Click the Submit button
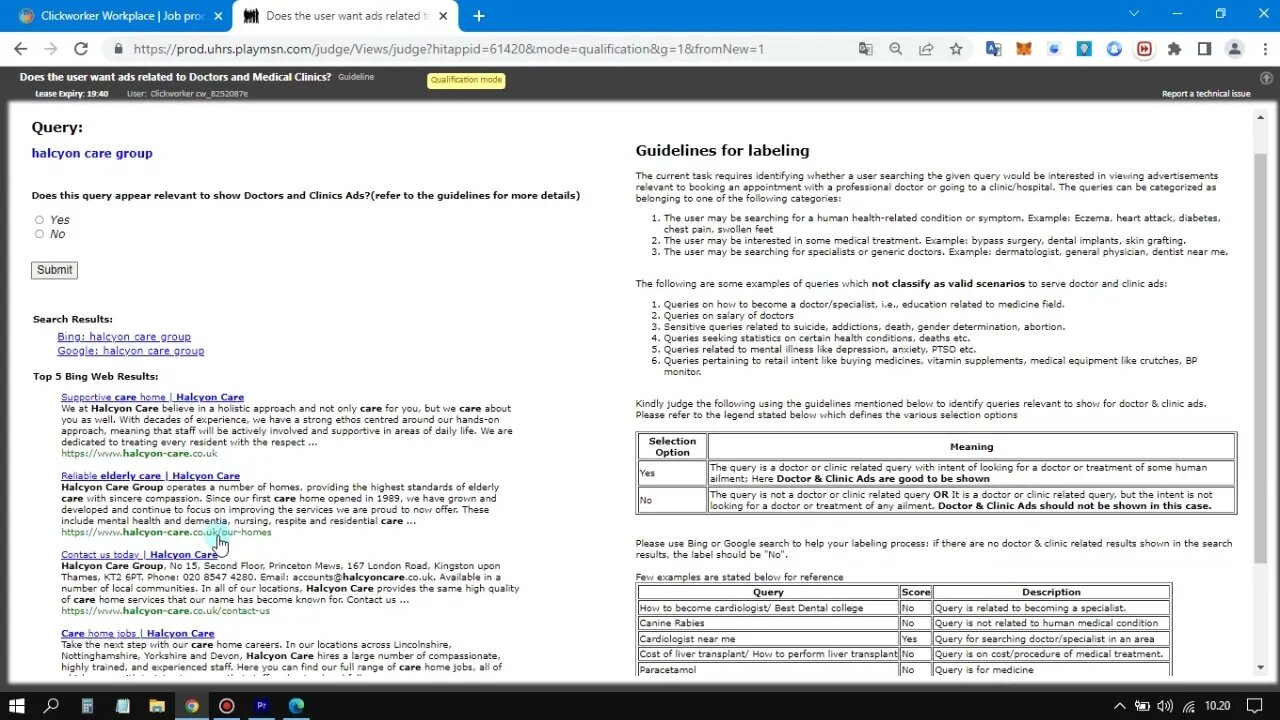The height and width of the screenshot is (720, 1280). click(x=54, y=270)
